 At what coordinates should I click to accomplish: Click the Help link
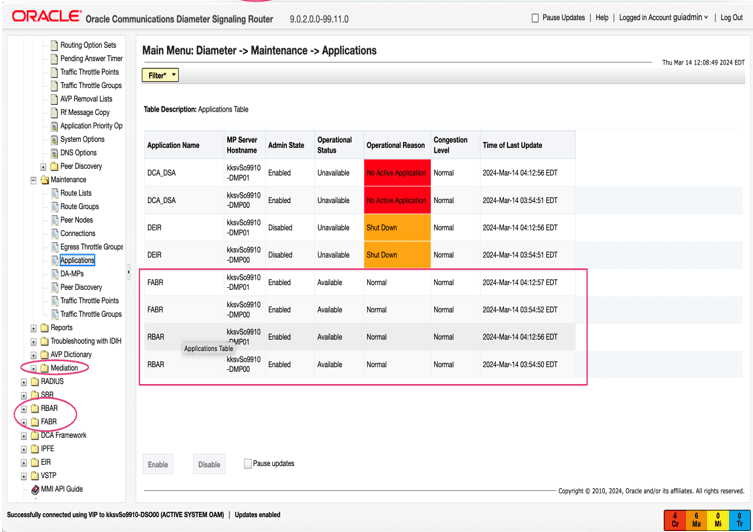(602, 17)
